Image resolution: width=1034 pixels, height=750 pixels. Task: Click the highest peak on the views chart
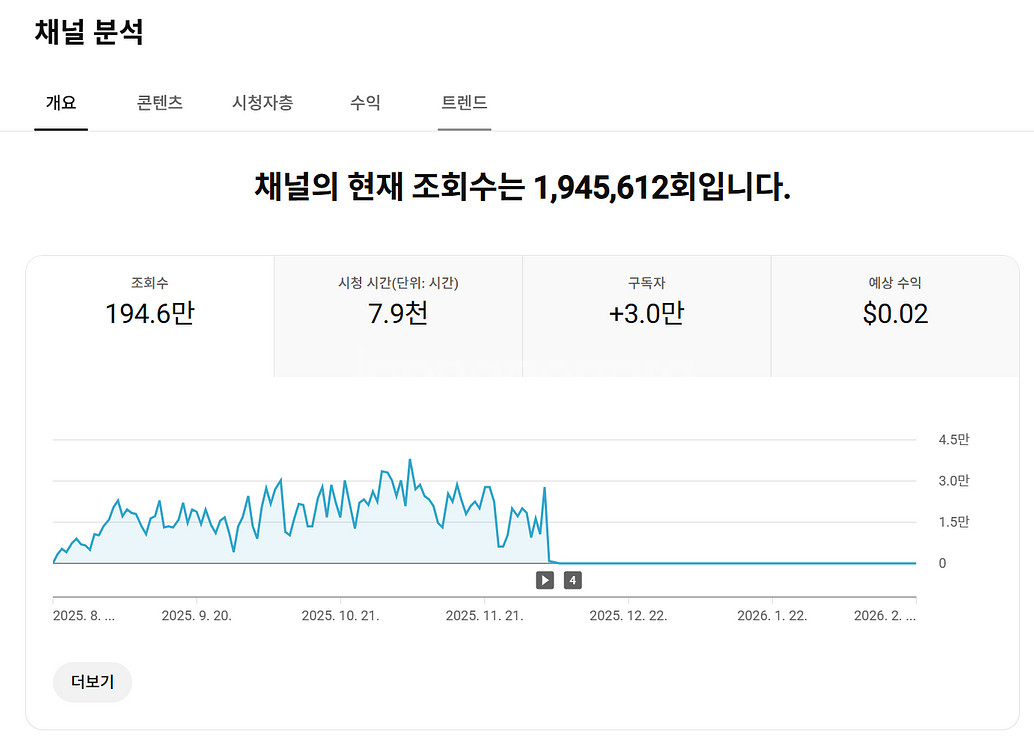(410, 461)
